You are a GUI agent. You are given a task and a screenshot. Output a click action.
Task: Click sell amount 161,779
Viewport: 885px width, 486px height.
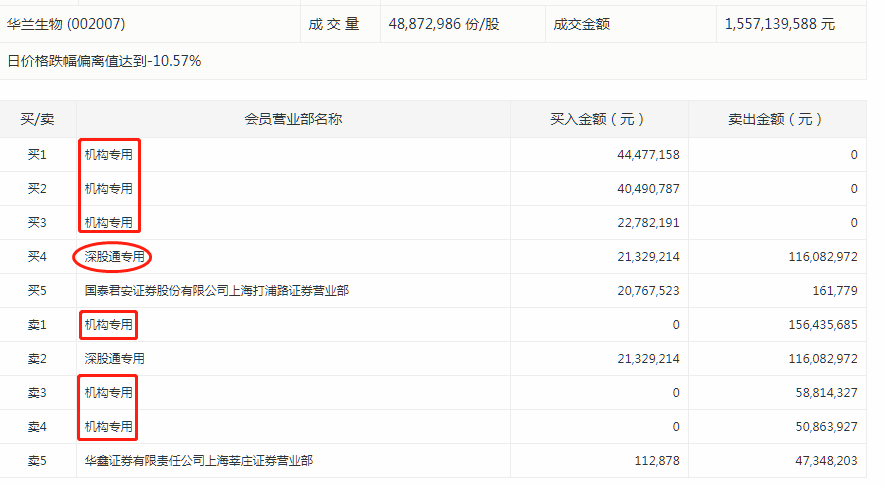[835, 291]
